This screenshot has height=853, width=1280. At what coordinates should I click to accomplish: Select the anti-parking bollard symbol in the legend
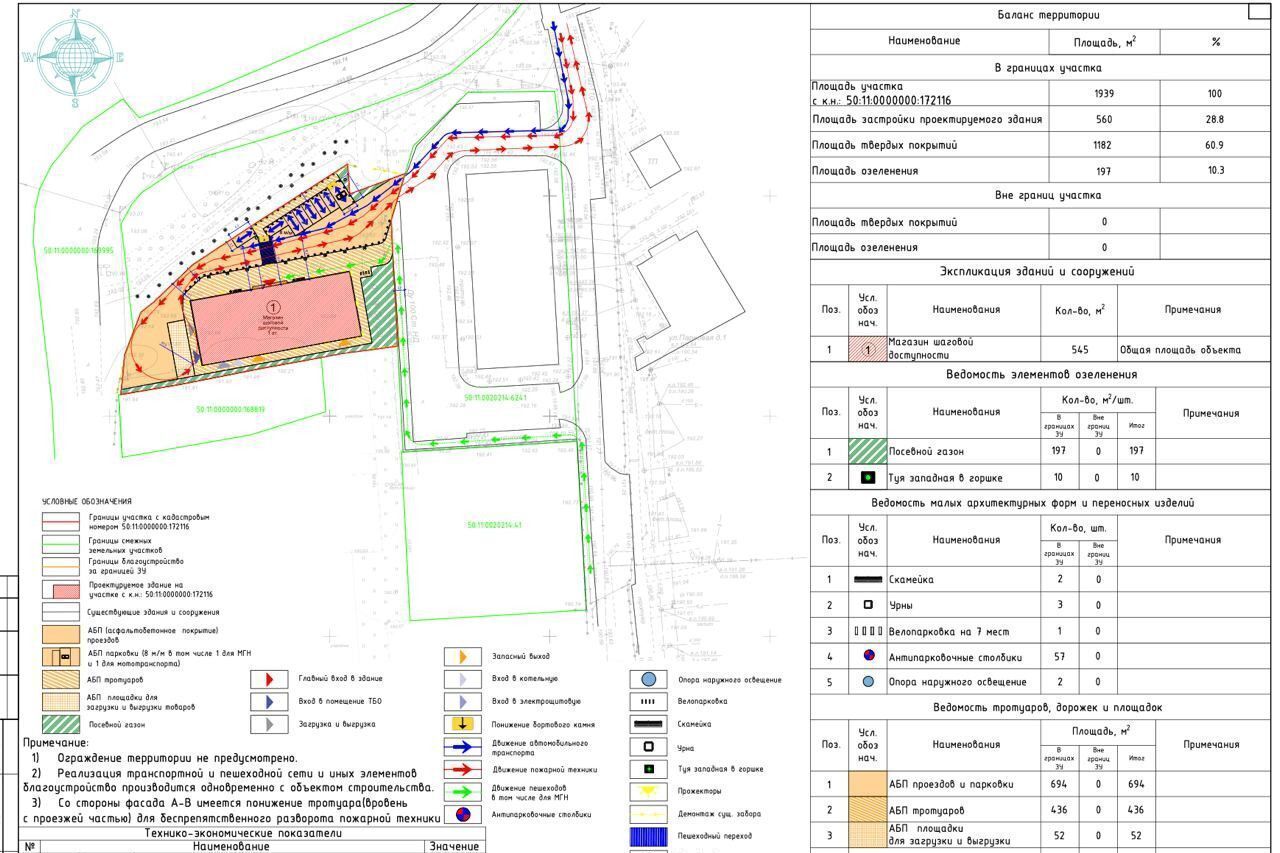(462, 815)
